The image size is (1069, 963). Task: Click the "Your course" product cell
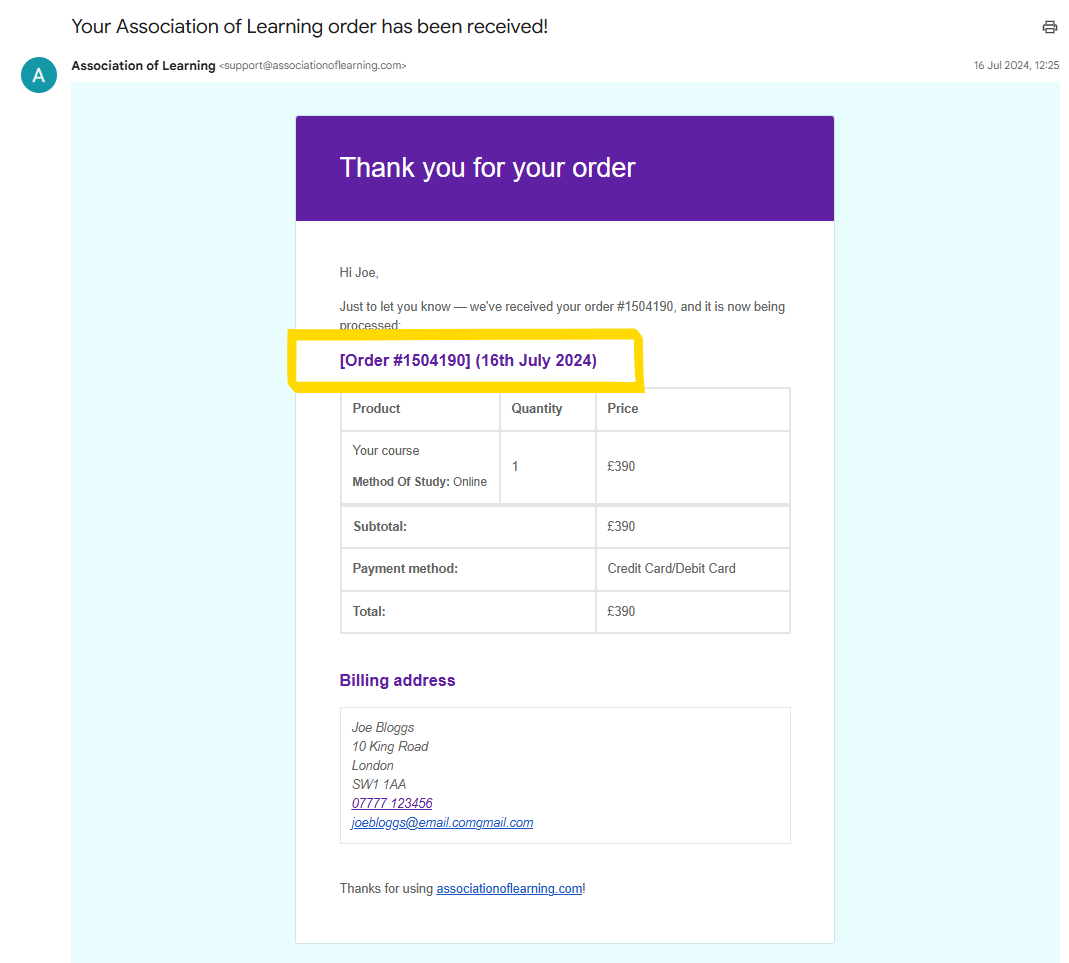coord(386,451)
